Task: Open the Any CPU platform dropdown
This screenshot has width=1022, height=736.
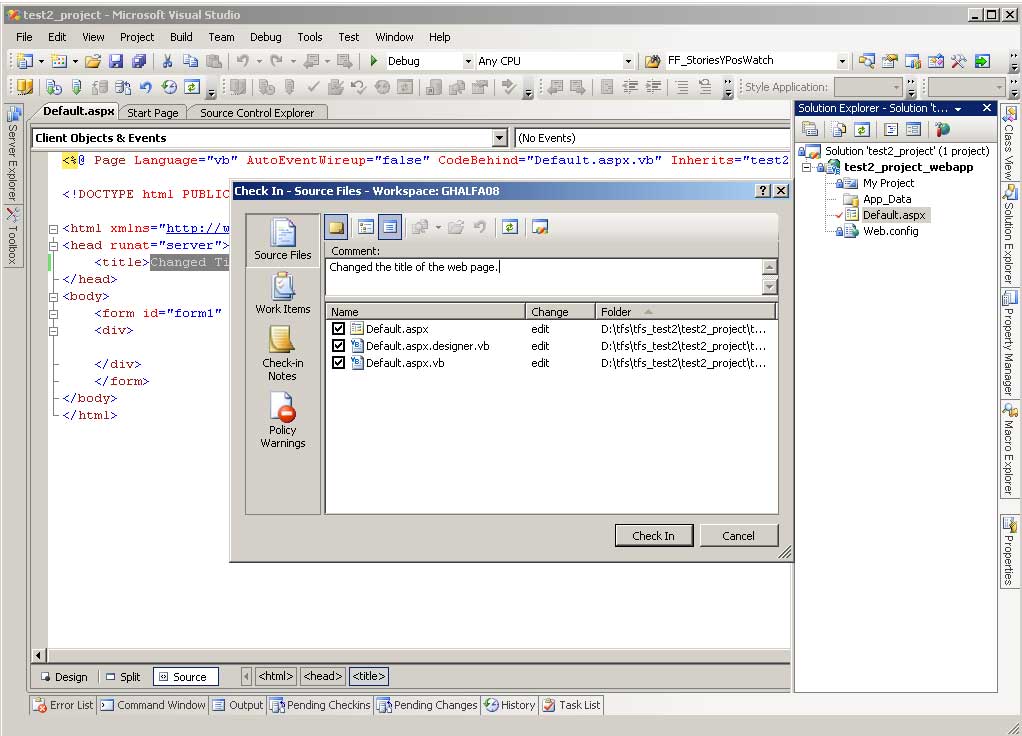Action: pos(628,61)
